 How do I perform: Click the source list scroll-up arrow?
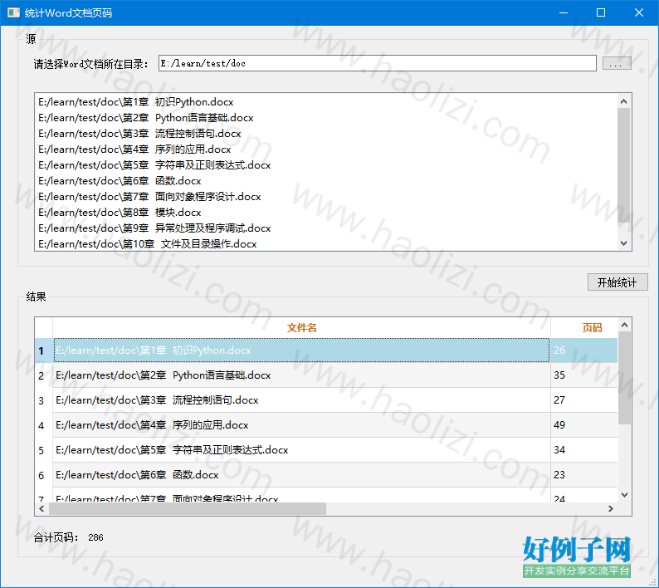[x=624, y=101]
